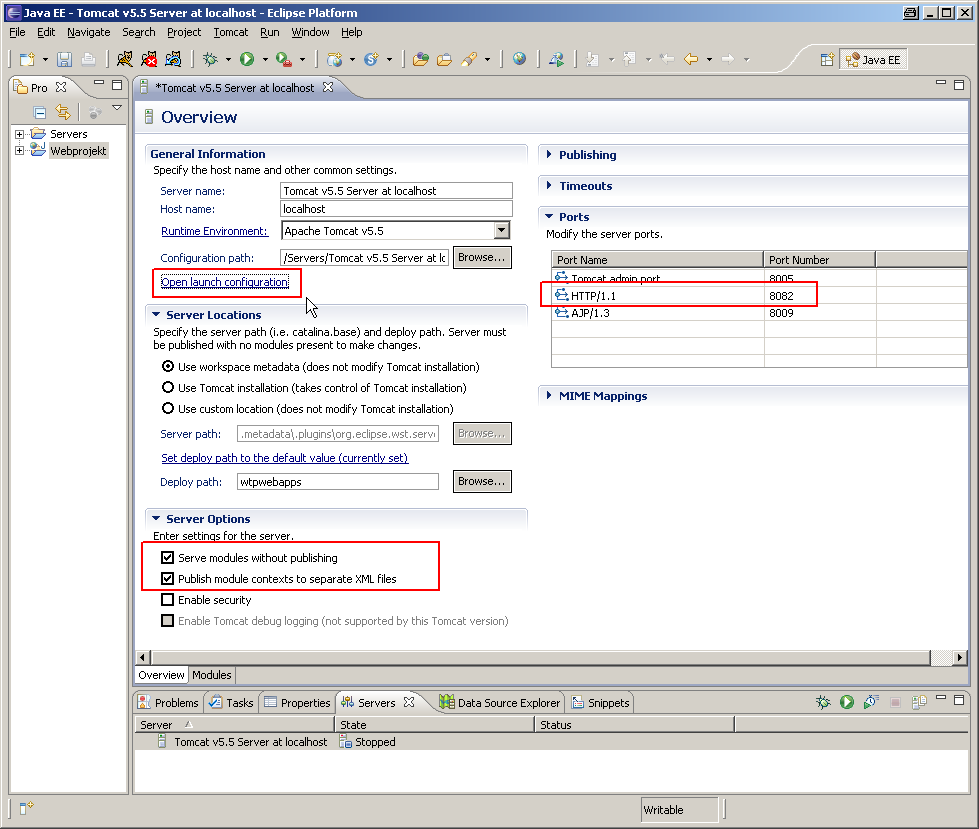Click the folder-with-purple-dot icon in the main toolbar

tap(421, 59)
